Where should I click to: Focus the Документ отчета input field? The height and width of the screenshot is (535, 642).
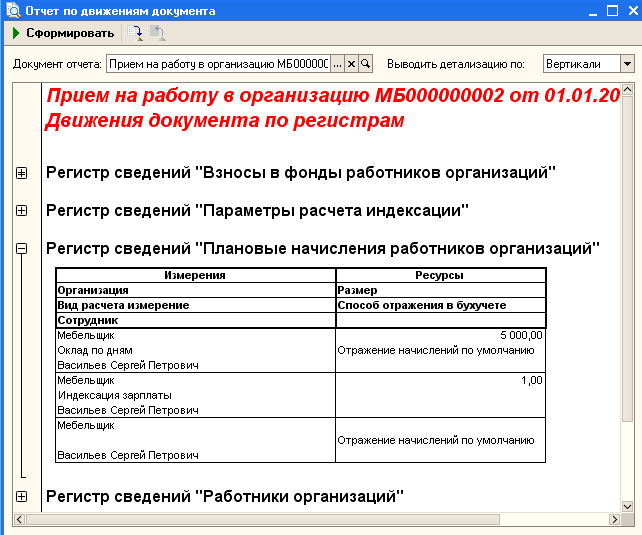click(x=218, y=64)
